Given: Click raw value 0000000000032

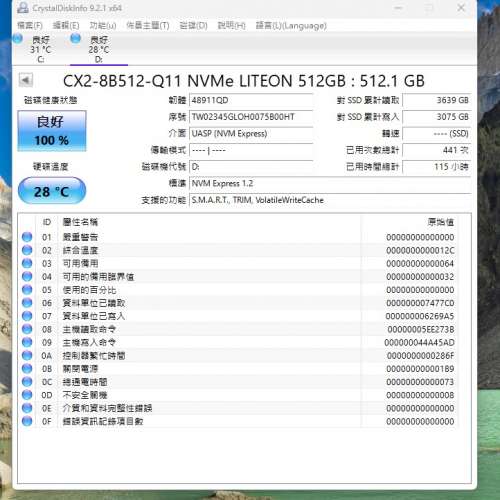Looking at the screenshot, I should point(420,276).
